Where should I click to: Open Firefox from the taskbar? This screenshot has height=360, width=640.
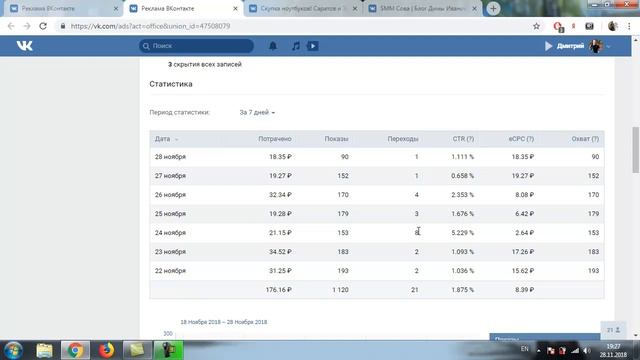[x=106, y=350]
